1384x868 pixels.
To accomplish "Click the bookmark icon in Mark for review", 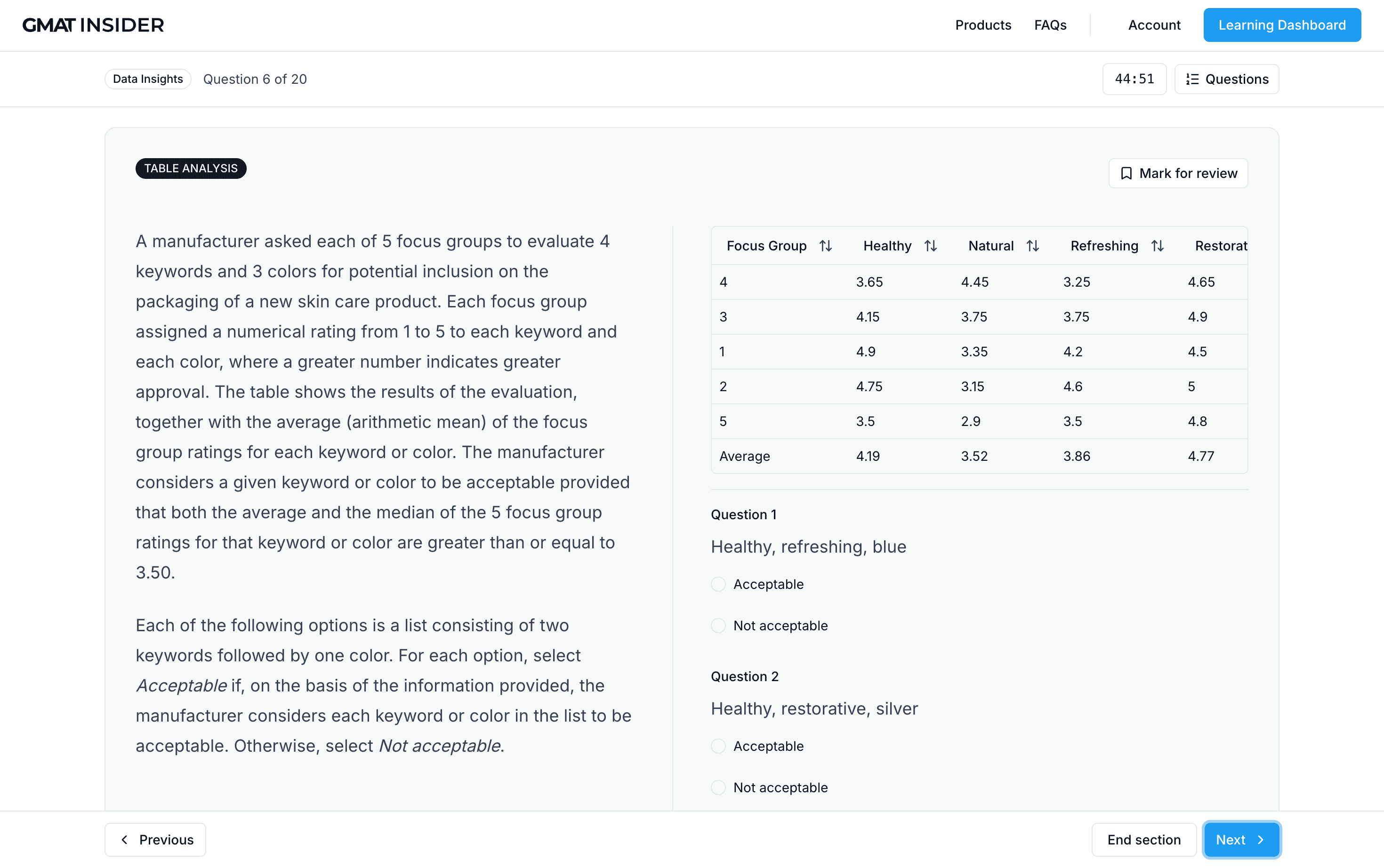I will pyautogui.click(x=1126, y=173).
